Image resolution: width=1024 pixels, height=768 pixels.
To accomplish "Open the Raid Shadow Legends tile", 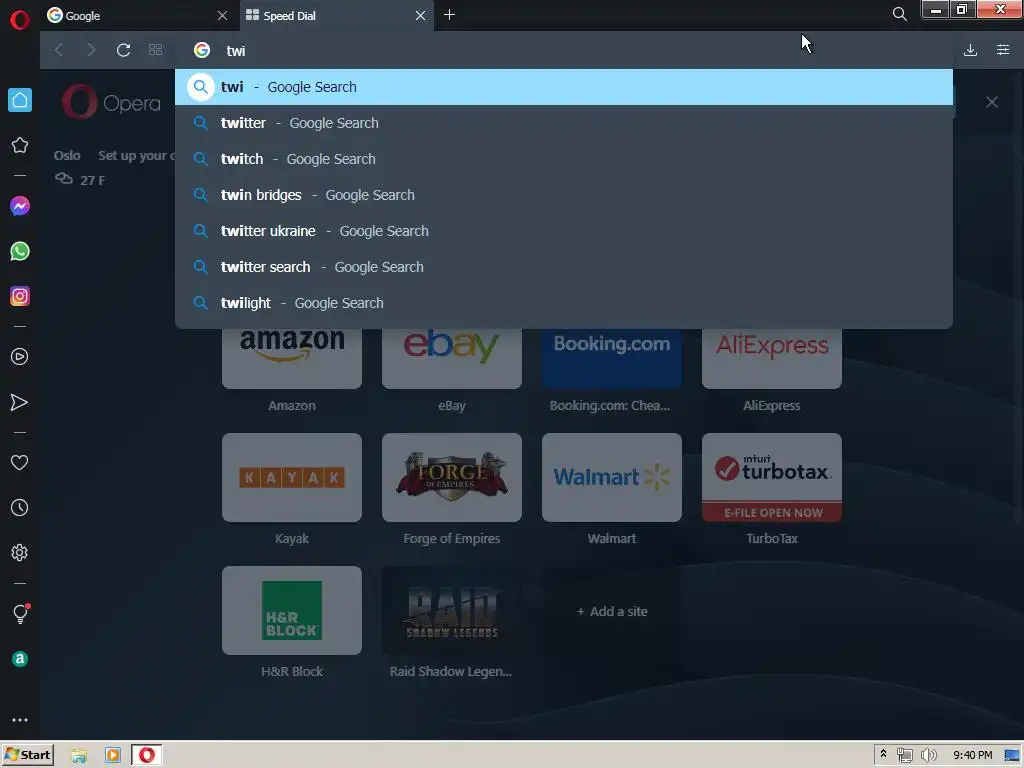I will pos(452,611).
